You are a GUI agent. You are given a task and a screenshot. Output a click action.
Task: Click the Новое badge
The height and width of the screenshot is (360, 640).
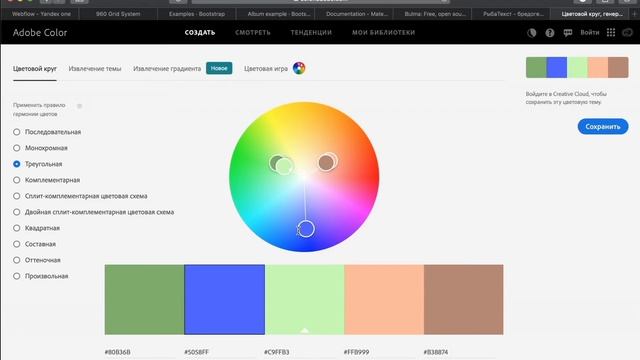tap(219, 68)
